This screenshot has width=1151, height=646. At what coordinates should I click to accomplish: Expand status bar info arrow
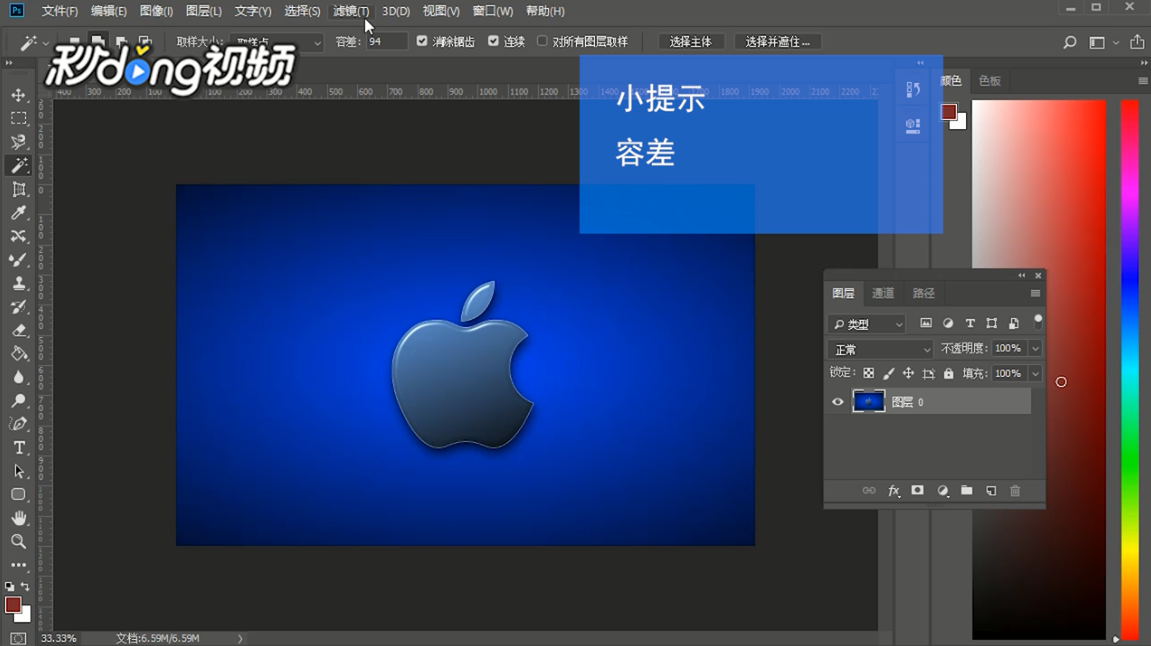click(x=240, y=639)
